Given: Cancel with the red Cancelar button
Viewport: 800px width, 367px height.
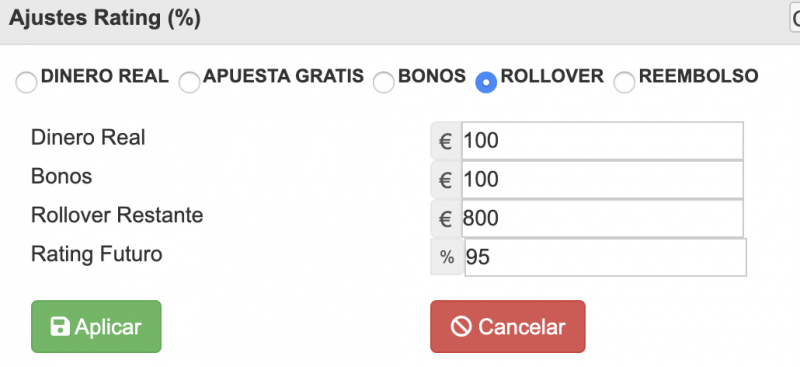Looking at the screenshot, I should click(508, 327).
